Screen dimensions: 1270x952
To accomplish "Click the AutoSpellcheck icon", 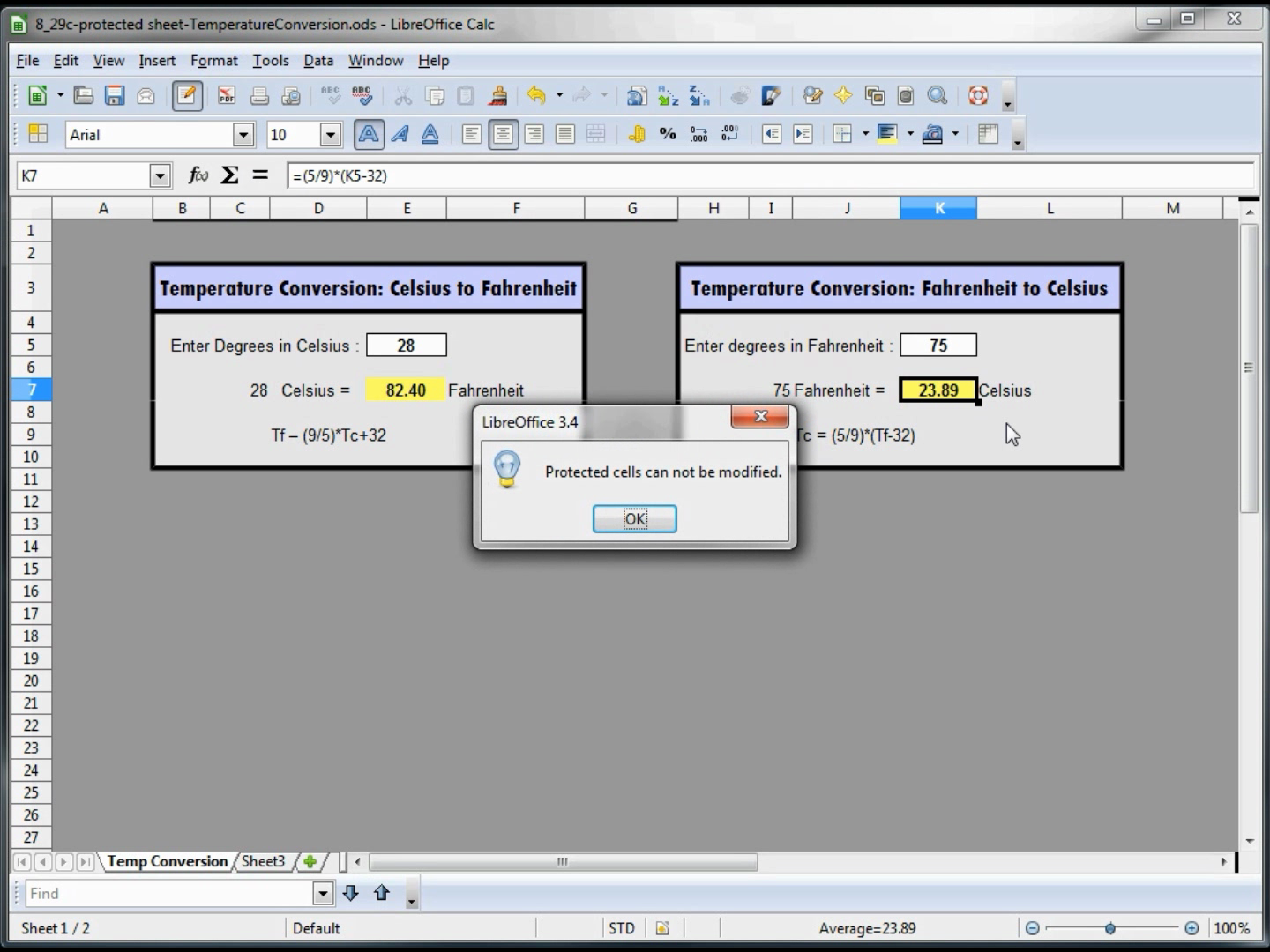I will [362, 96].
